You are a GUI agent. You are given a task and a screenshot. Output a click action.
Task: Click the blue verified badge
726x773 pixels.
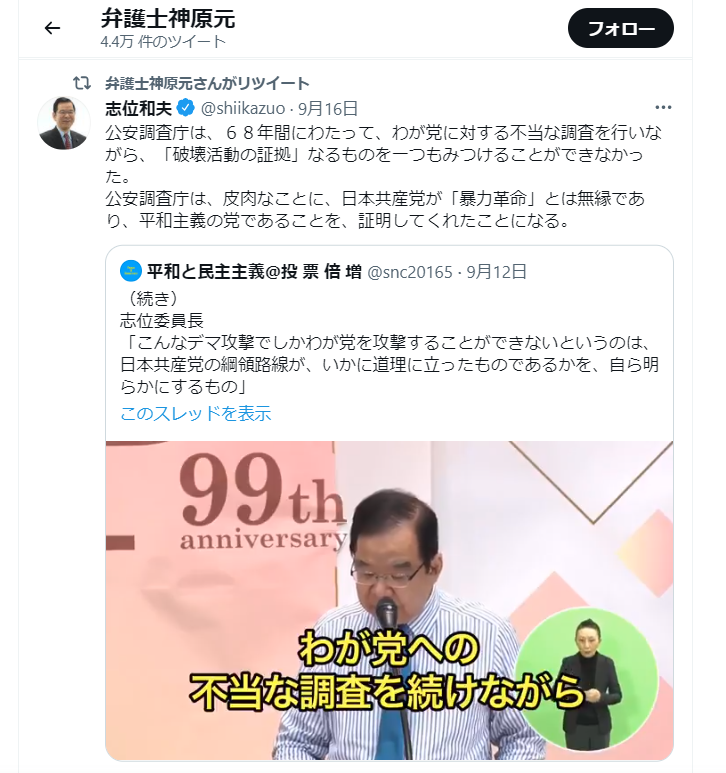[185, 107]
